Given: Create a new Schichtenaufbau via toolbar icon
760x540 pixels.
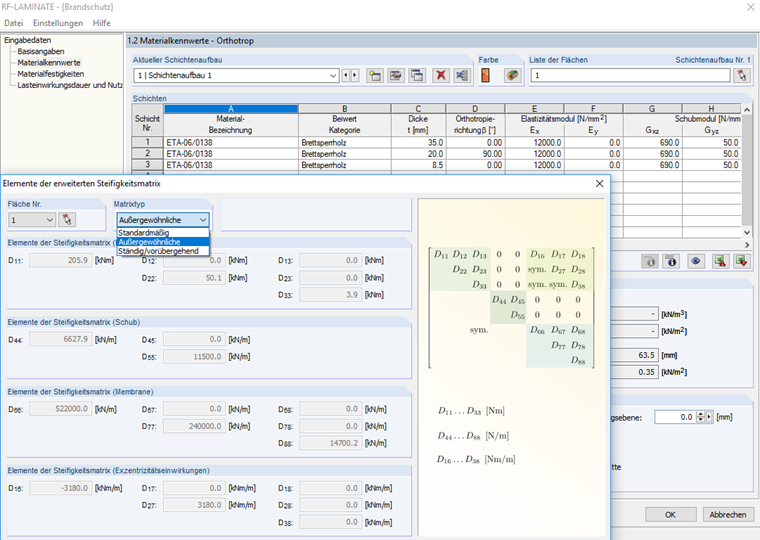Looking at the screenshot, I should [x=375, y=76].
